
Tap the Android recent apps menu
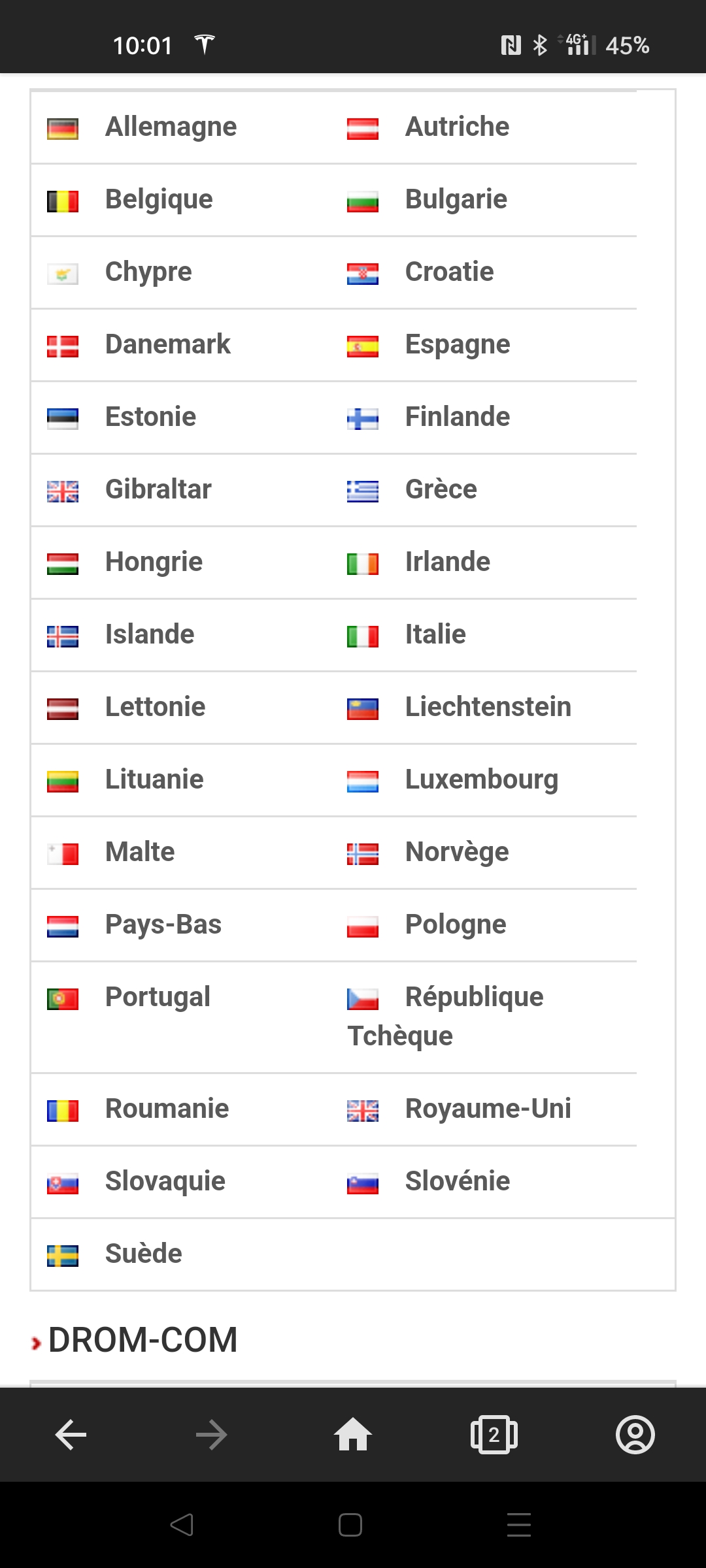click(519, 1525)
